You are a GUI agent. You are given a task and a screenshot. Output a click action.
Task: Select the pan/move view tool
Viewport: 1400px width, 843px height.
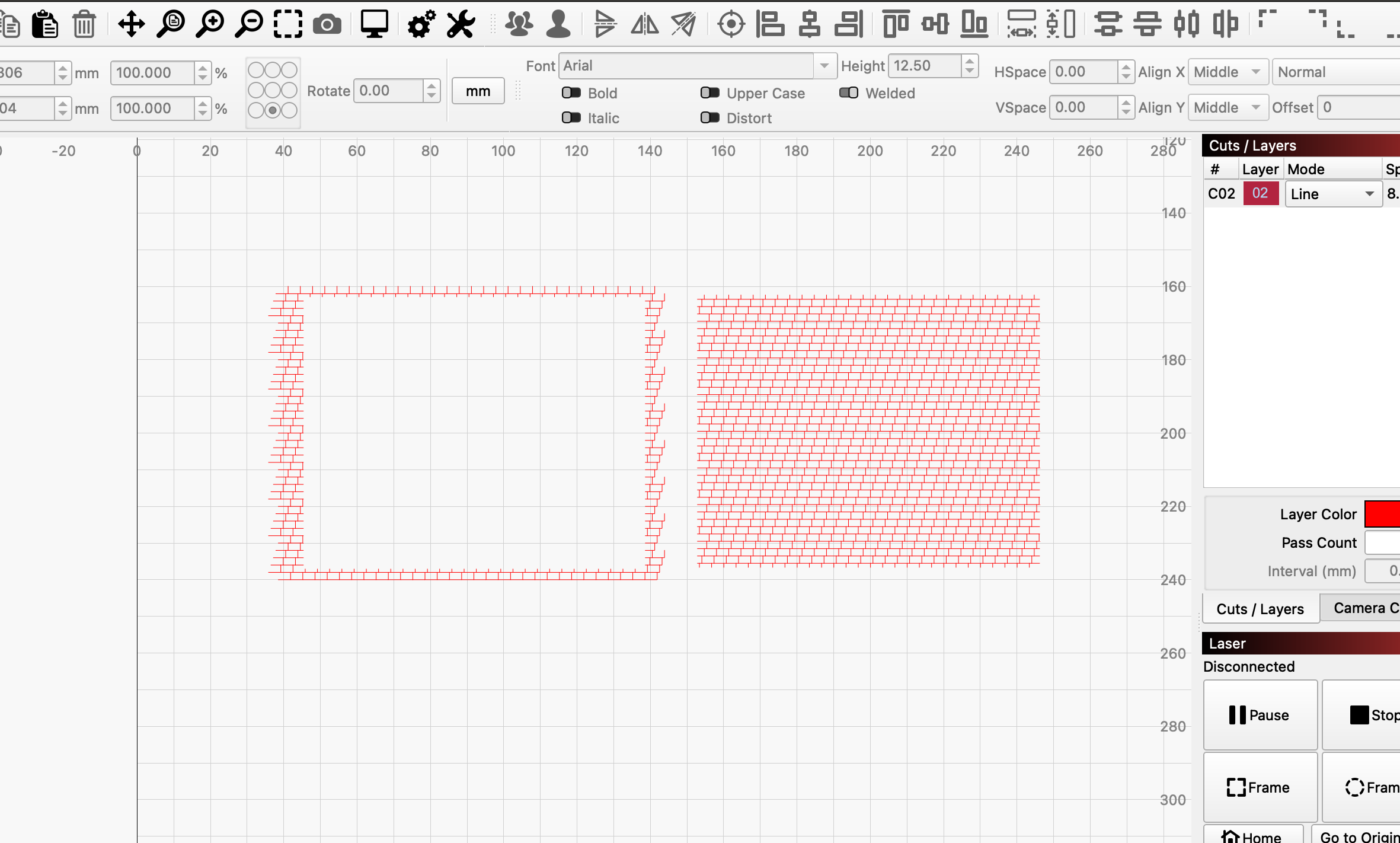coord(131,24)
